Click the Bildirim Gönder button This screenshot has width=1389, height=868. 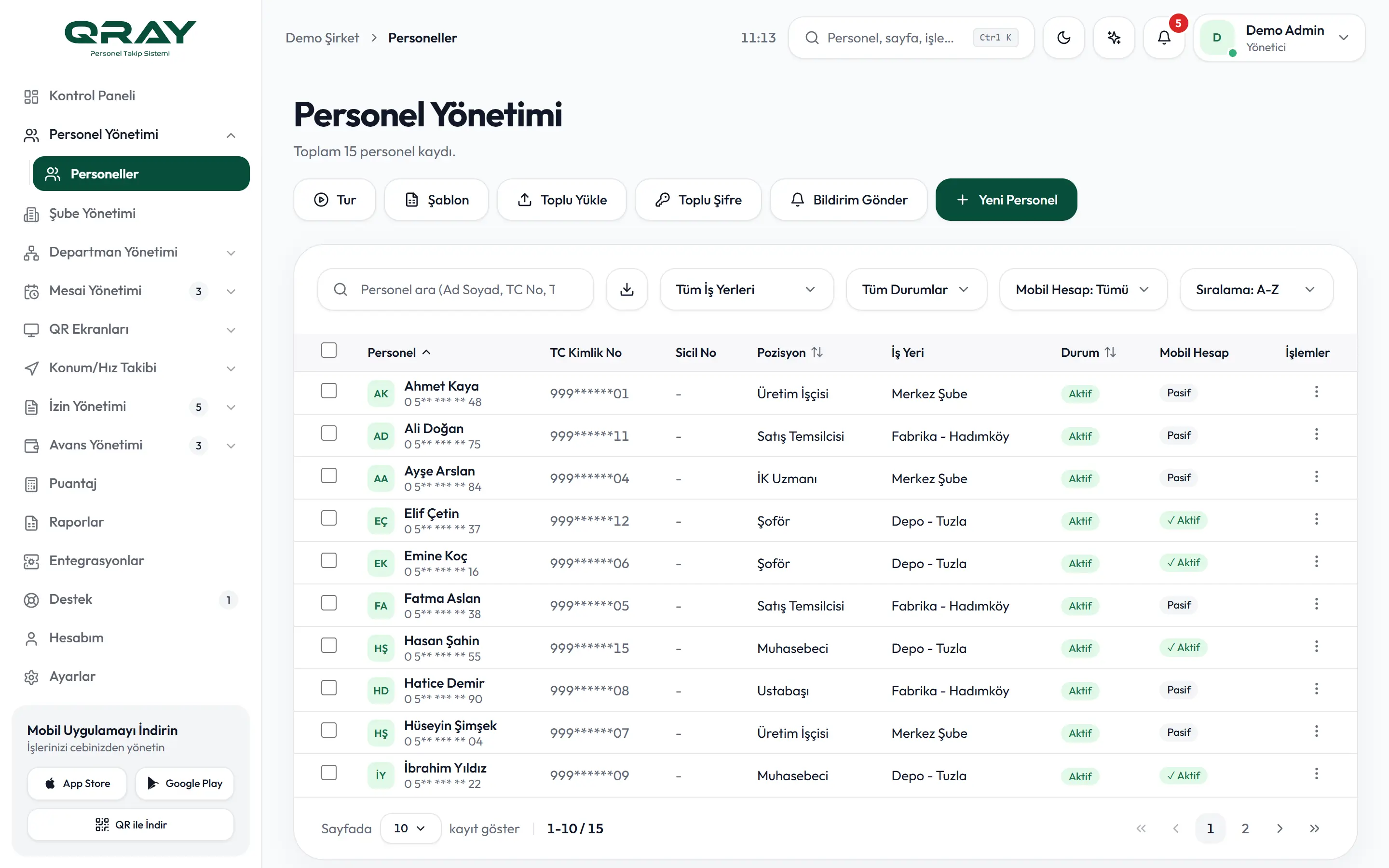[x=848, y=200]
